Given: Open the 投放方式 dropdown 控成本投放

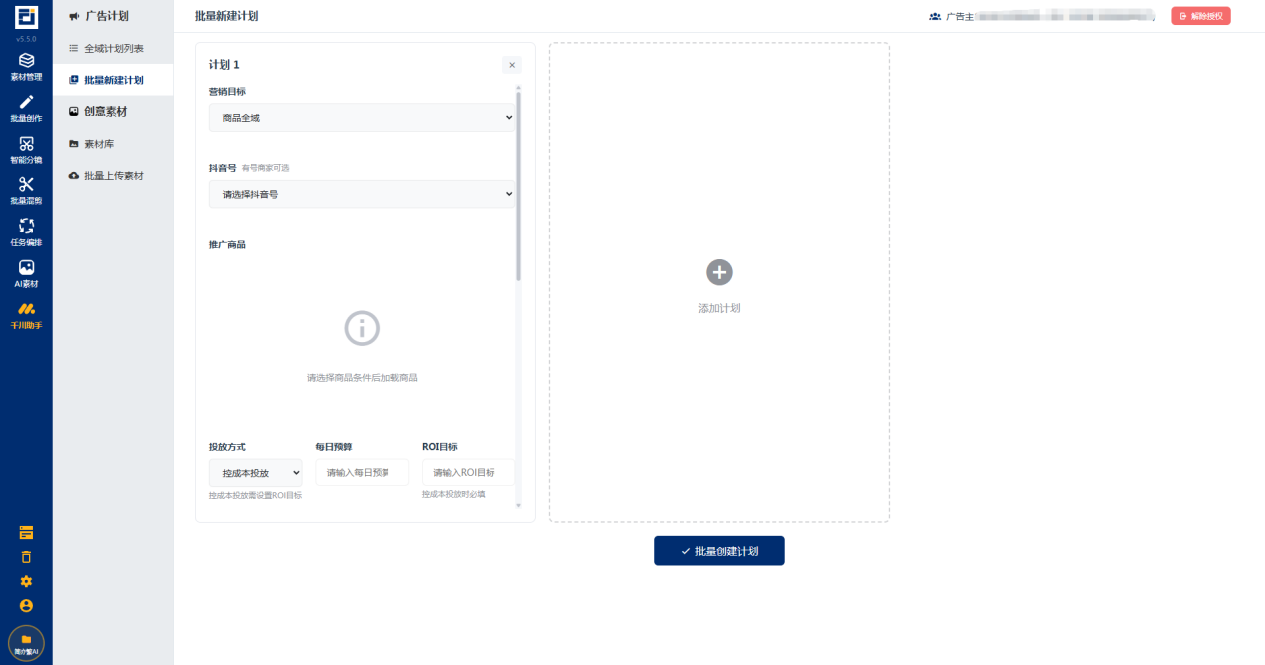Looking at the screenshot, I should click(255, 473).
